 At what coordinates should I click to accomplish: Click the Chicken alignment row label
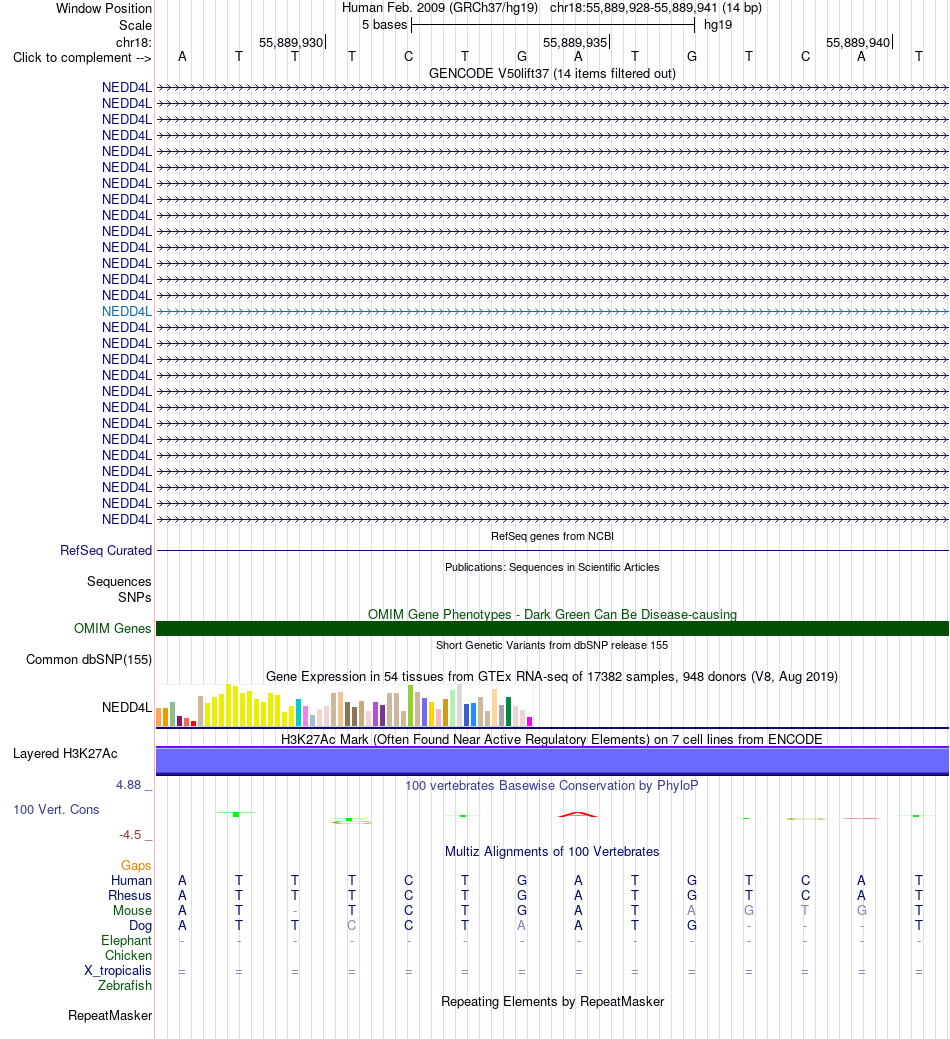tap(129, 956)
